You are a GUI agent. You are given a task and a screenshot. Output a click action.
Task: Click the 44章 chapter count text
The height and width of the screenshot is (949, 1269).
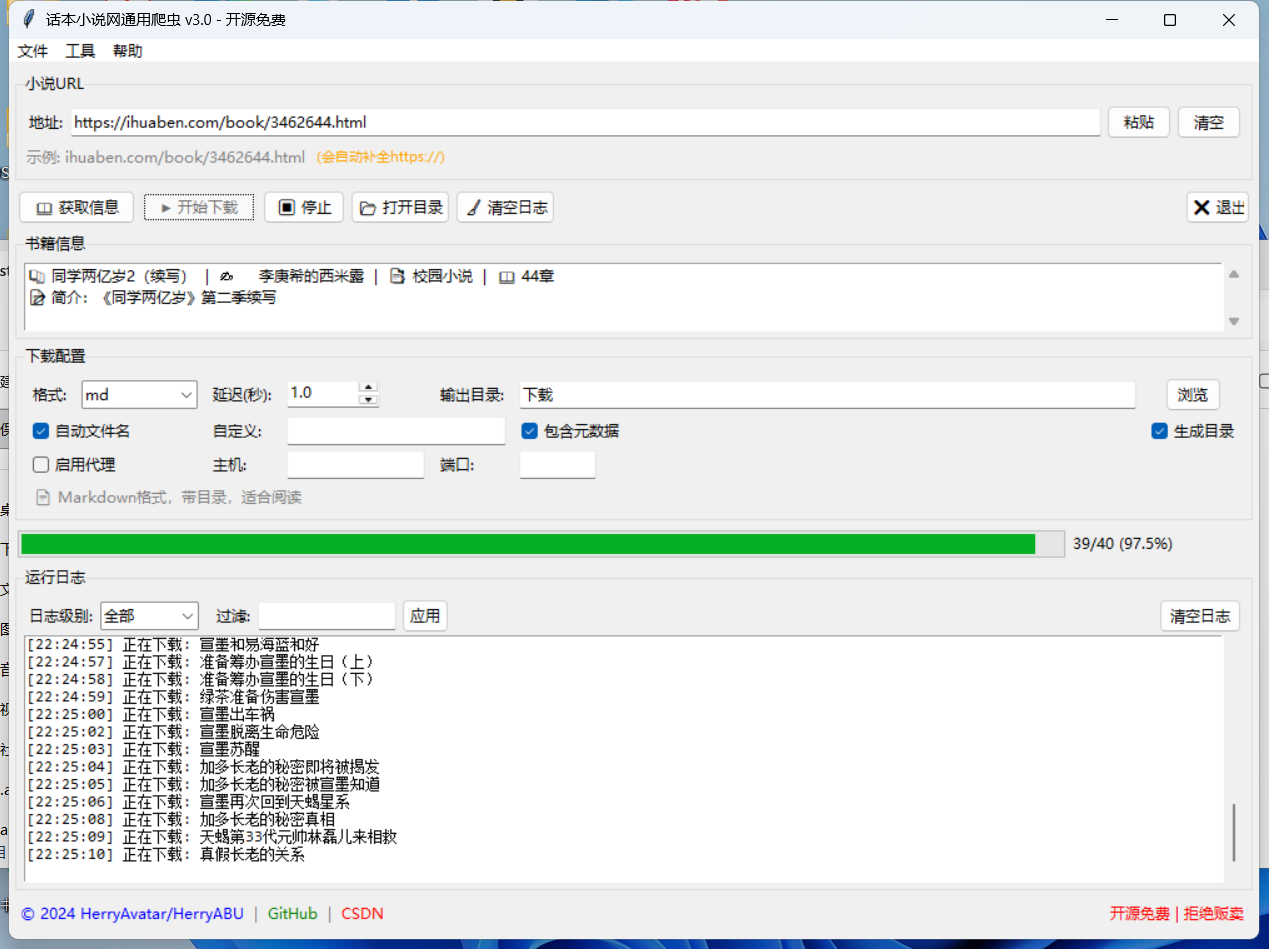click(537, 276)
